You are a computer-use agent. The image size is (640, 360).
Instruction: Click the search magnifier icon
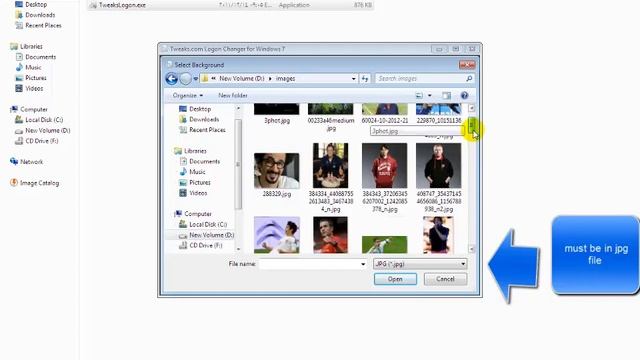coord(469,78)
